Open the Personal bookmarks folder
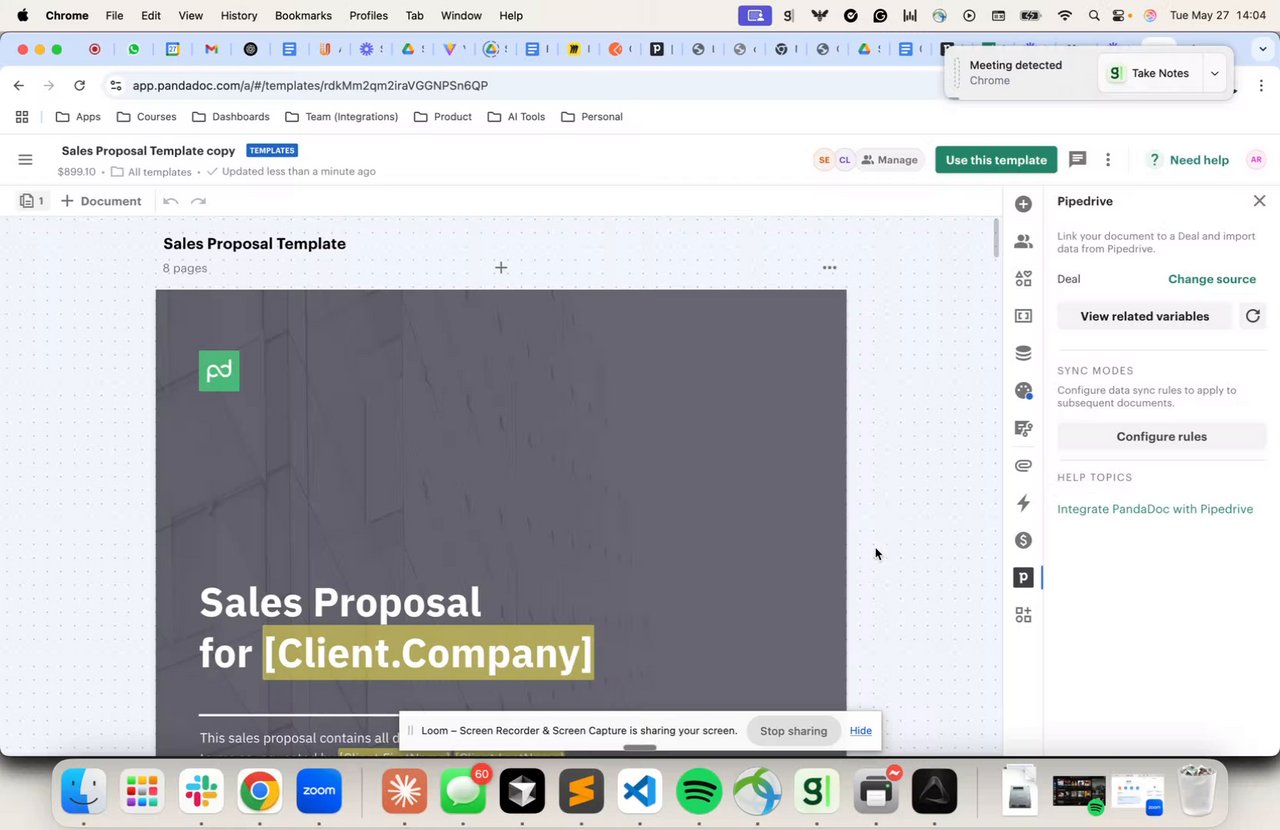The image size is (1280, 830). [x=592, y=117]
